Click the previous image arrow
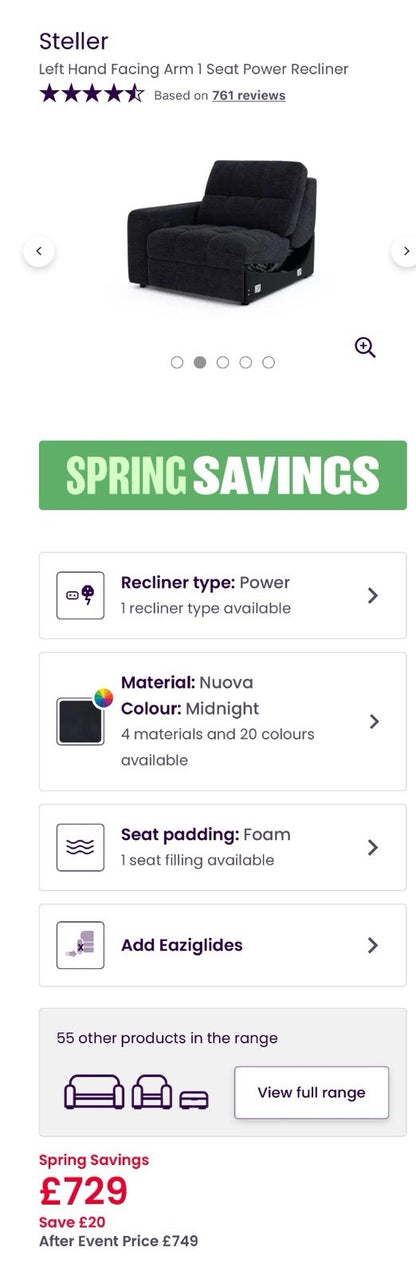Image resolution: width=416 pixels, height=1275 pixels. (x=39, y=251)
